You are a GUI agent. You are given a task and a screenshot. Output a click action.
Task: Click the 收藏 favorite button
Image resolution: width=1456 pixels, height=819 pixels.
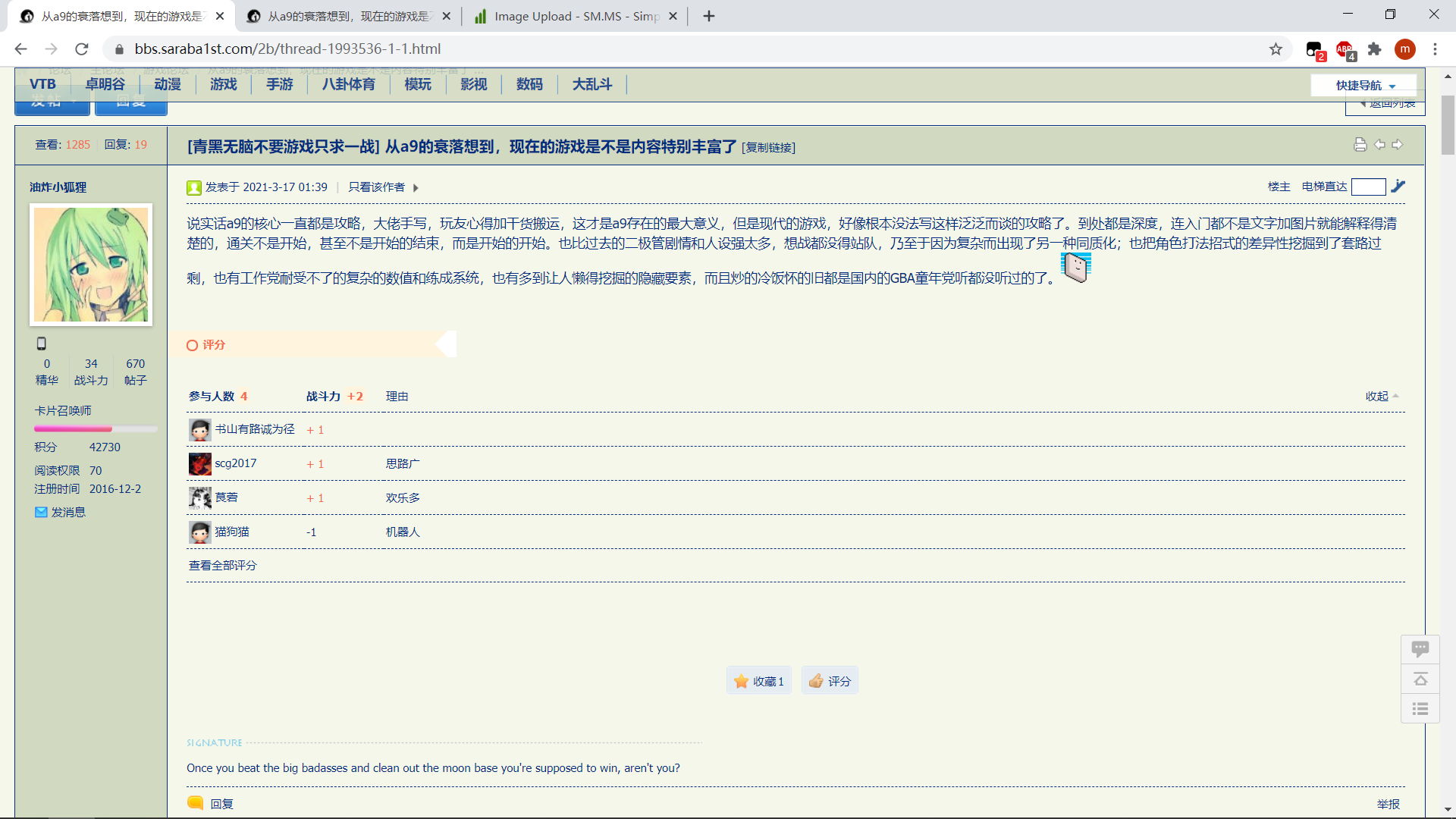click(x=759, y=681)
